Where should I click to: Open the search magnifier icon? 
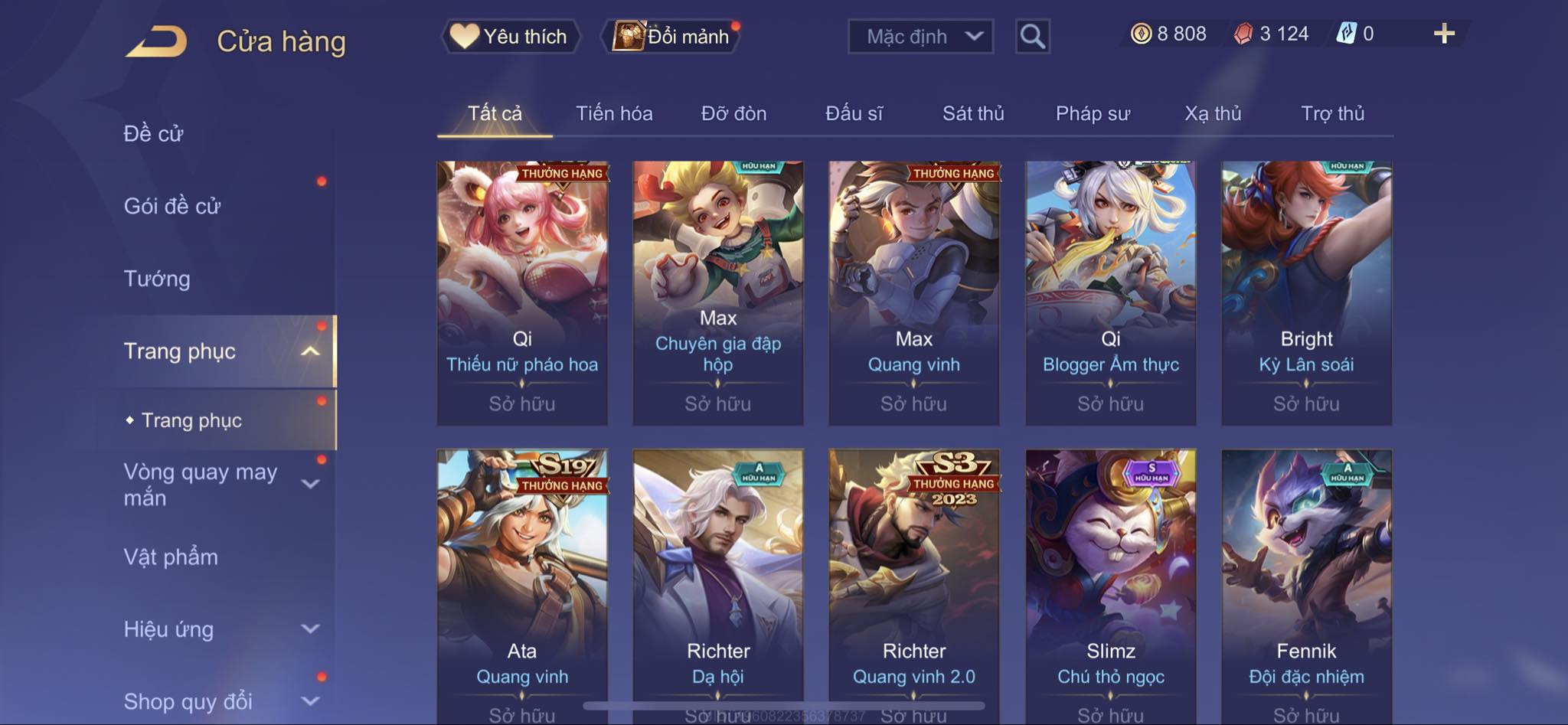pyautogui.click(x=1032, y=36)
